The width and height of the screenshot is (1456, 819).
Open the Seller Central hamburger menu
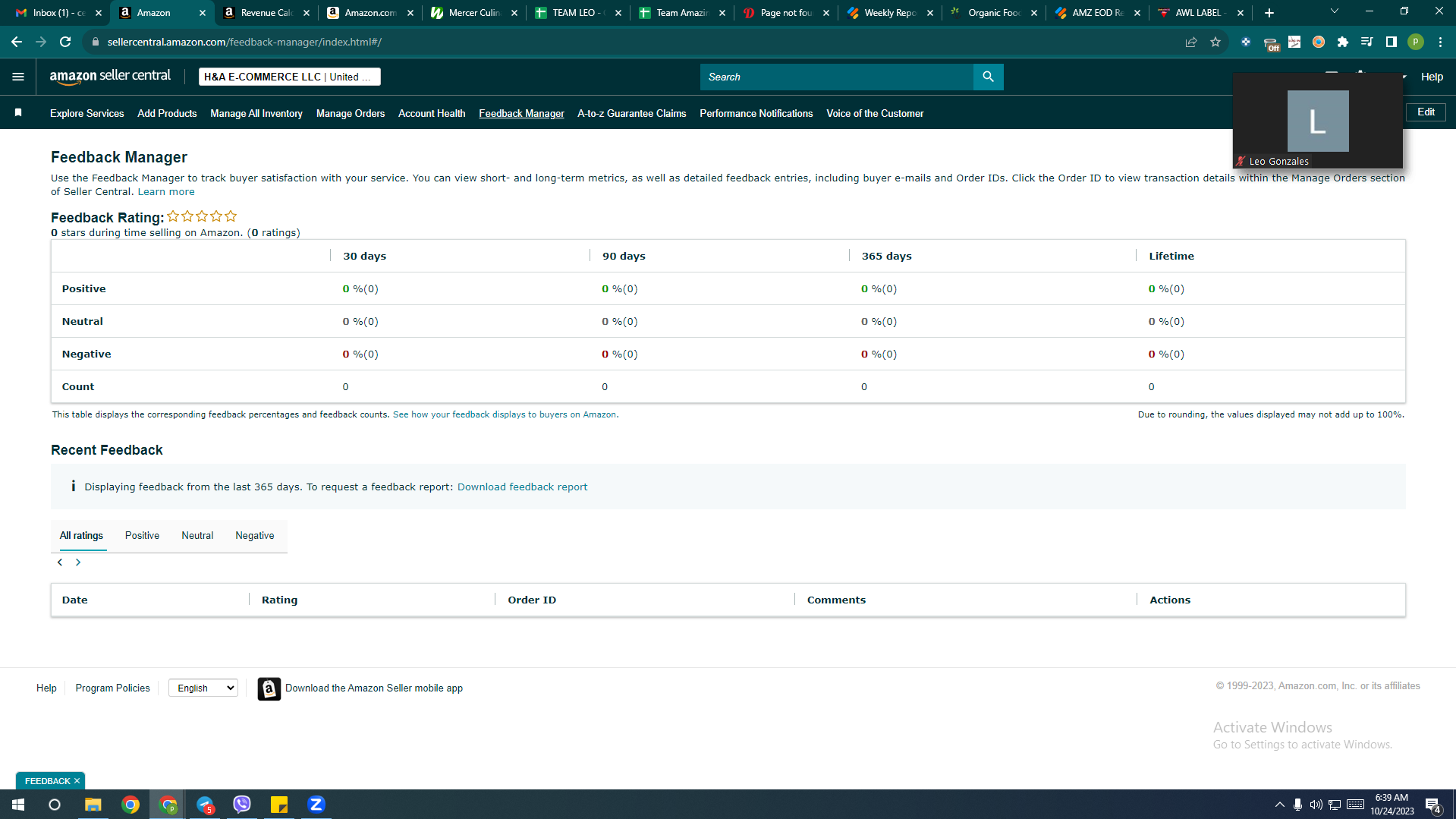click(18, 77)
